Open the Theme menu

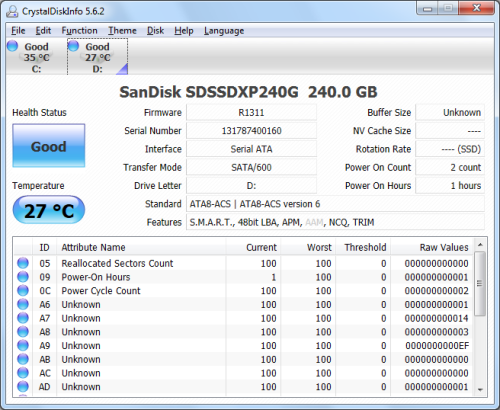click(x=122, y=31)
